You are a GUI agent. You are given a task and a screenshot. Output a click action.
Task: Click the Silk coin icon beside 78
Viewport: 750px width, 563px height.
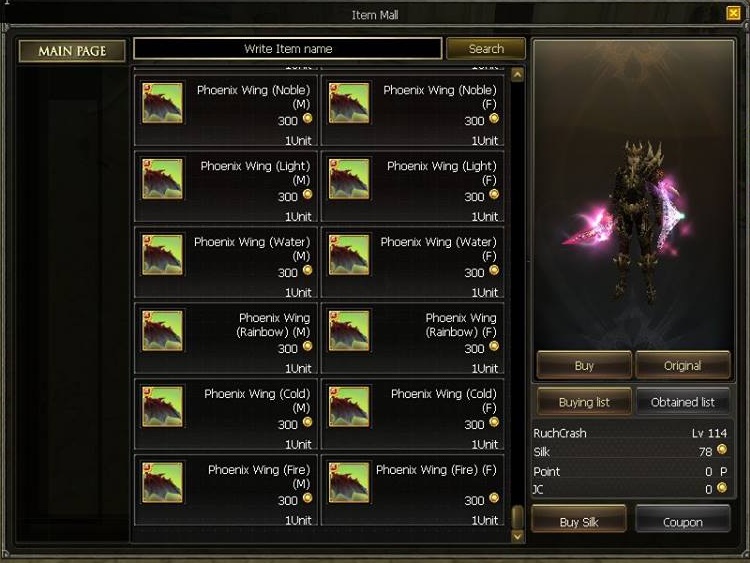click(x=722, y=450)
